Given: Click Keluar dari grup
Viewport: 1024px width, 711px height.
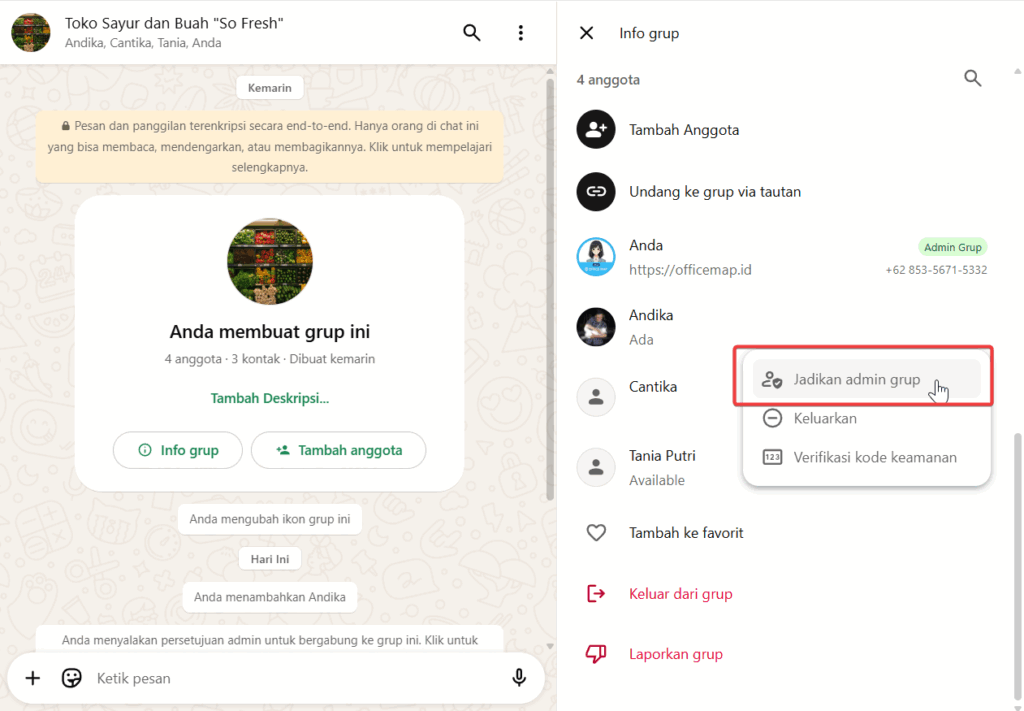Looking at the screenshot, I should pos(680,594).
